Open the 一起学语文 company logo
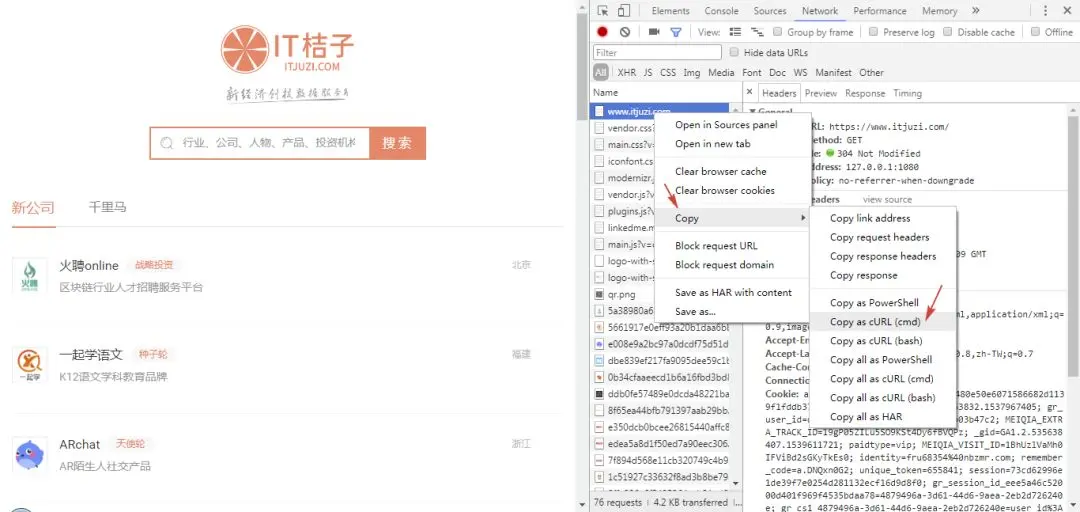 coord(30,365)
